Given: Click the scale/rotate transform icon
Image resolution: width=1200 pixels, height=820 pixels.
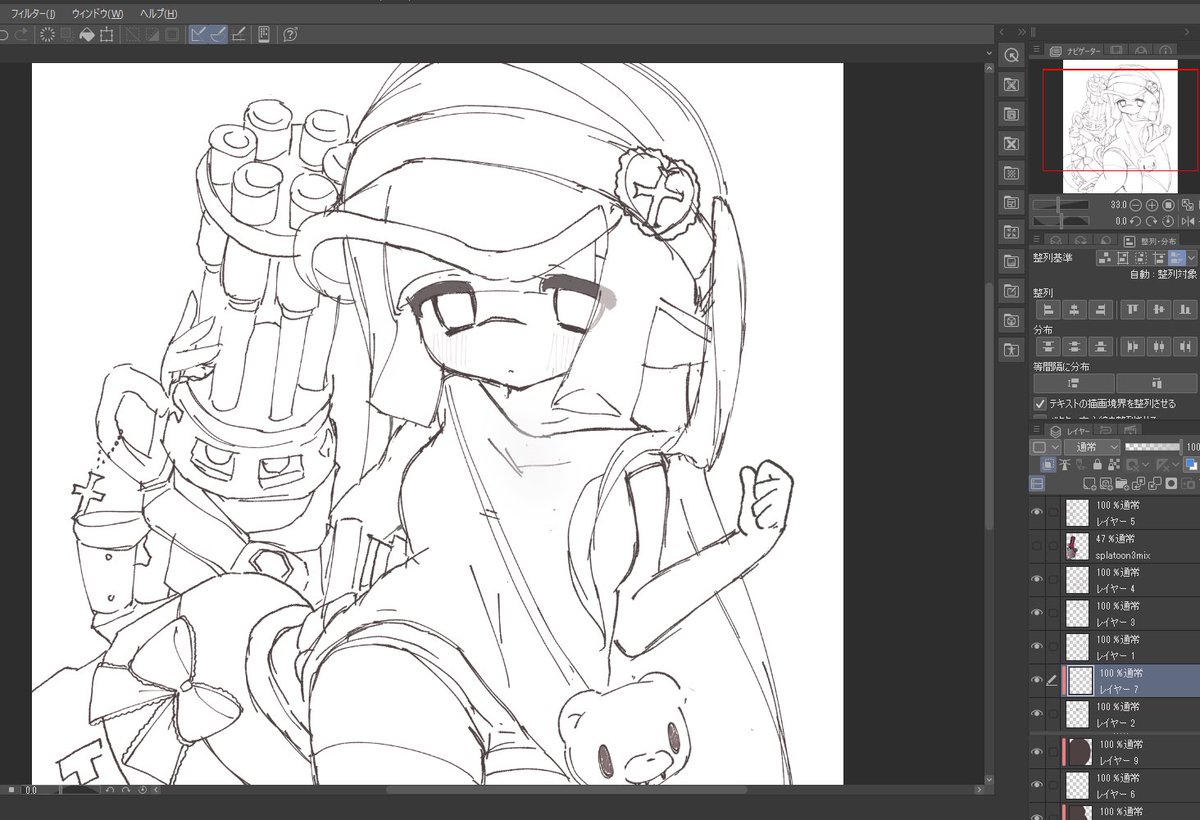Looking at the screenshot, I should tap(106, 34).
